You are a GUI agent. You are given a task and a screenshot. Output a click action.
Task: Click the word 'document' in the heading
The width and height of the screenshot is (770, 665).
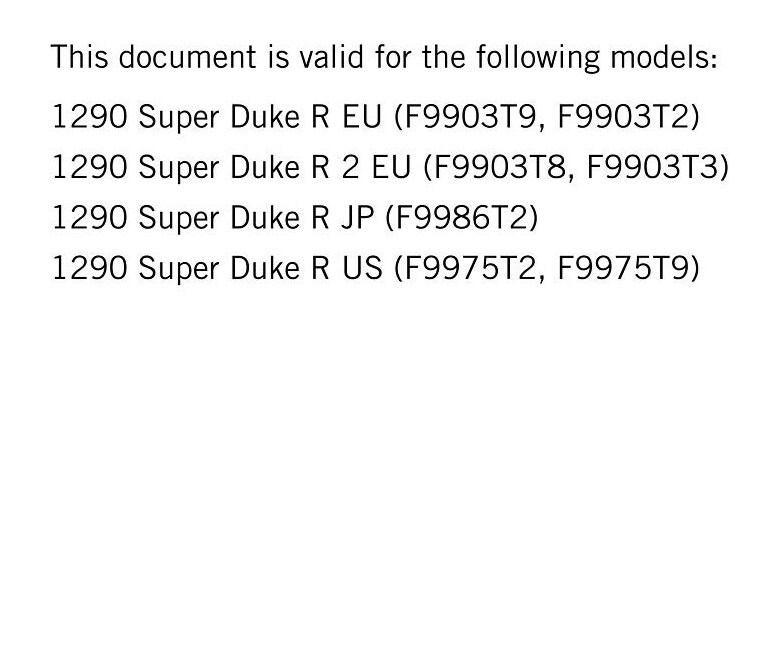click(188, 56)
